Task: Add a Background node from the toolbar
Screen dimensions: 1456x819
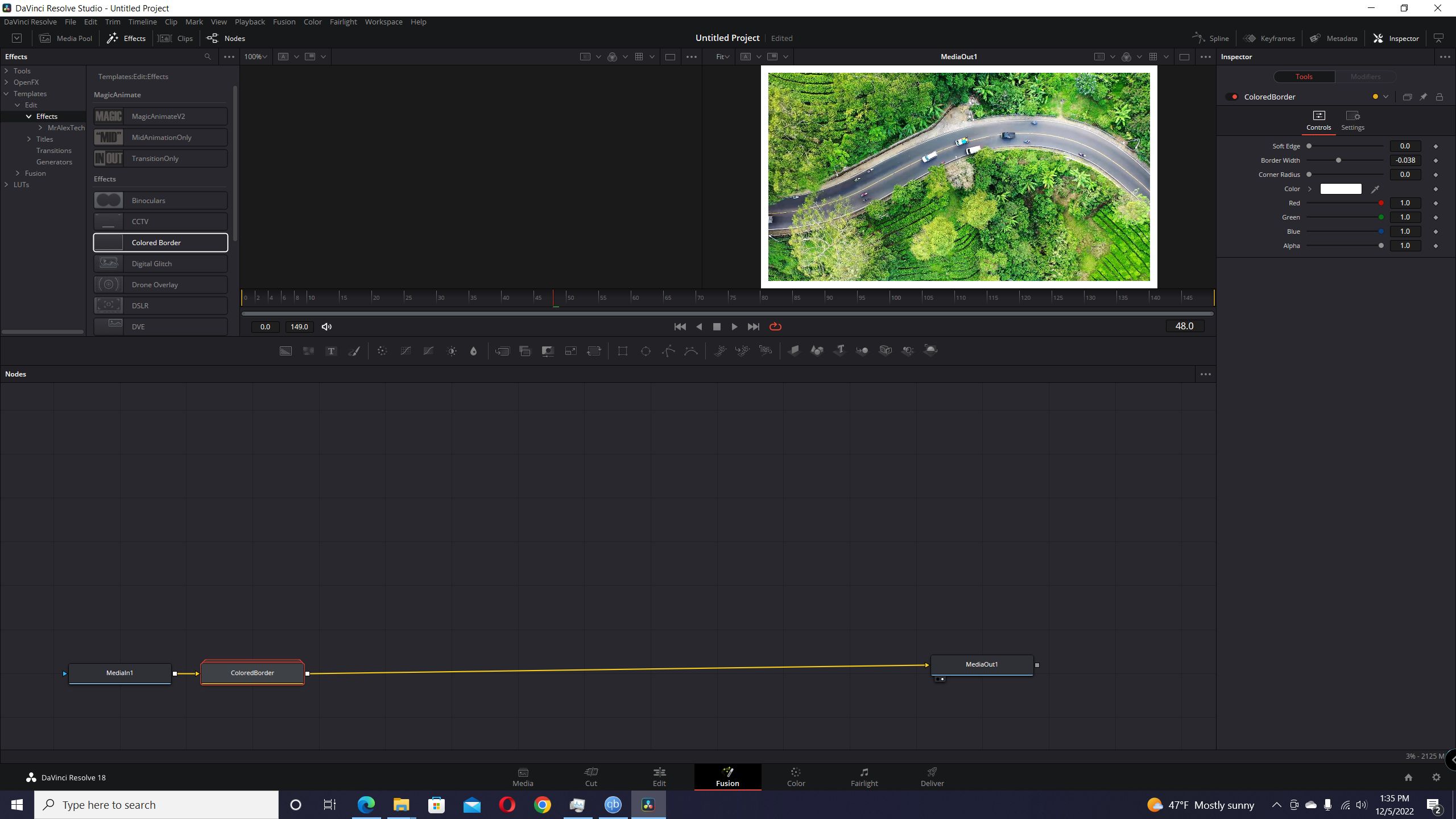Action: tap(286, 351)
